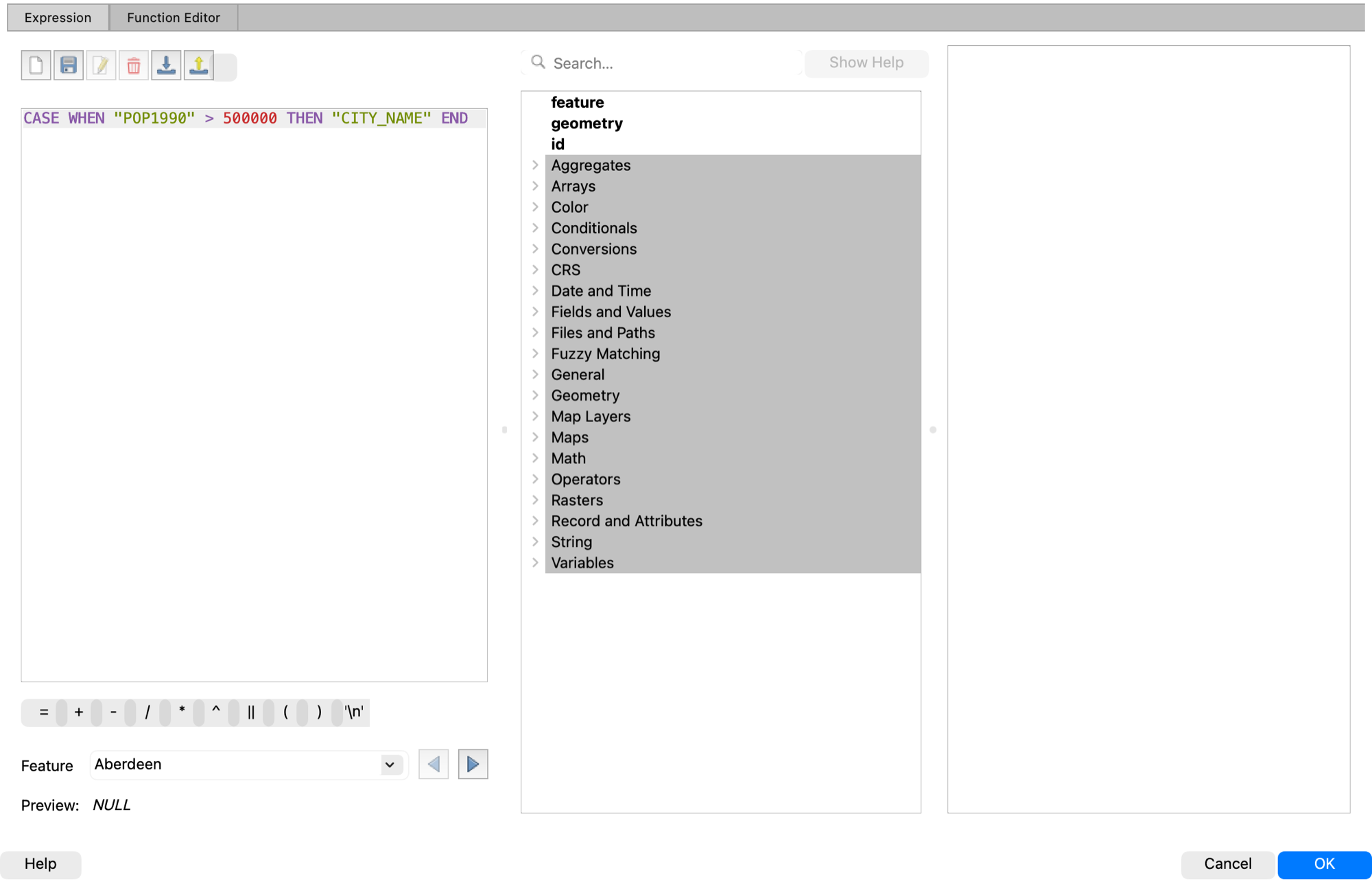The image size is (1372, 884).
Task: Insert the plus operator
Action: [79, 712]
